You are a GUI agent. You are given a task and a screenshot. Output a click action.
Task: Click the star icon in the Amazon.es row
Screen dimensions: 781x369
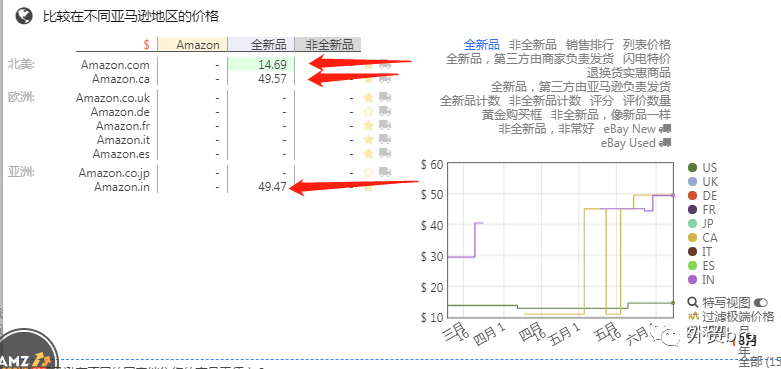click(x=368, y=153)
